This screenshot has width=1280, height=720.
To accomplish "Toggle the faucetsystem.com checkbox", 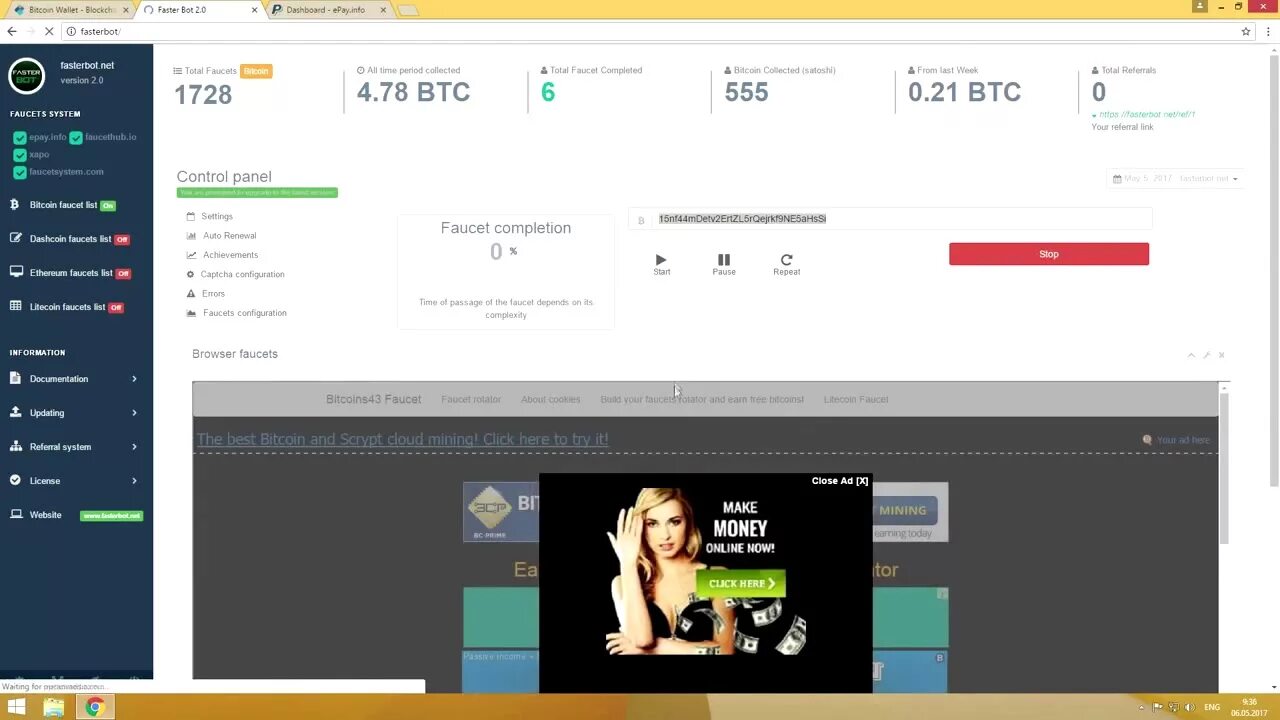I will [x=19, y=173].
